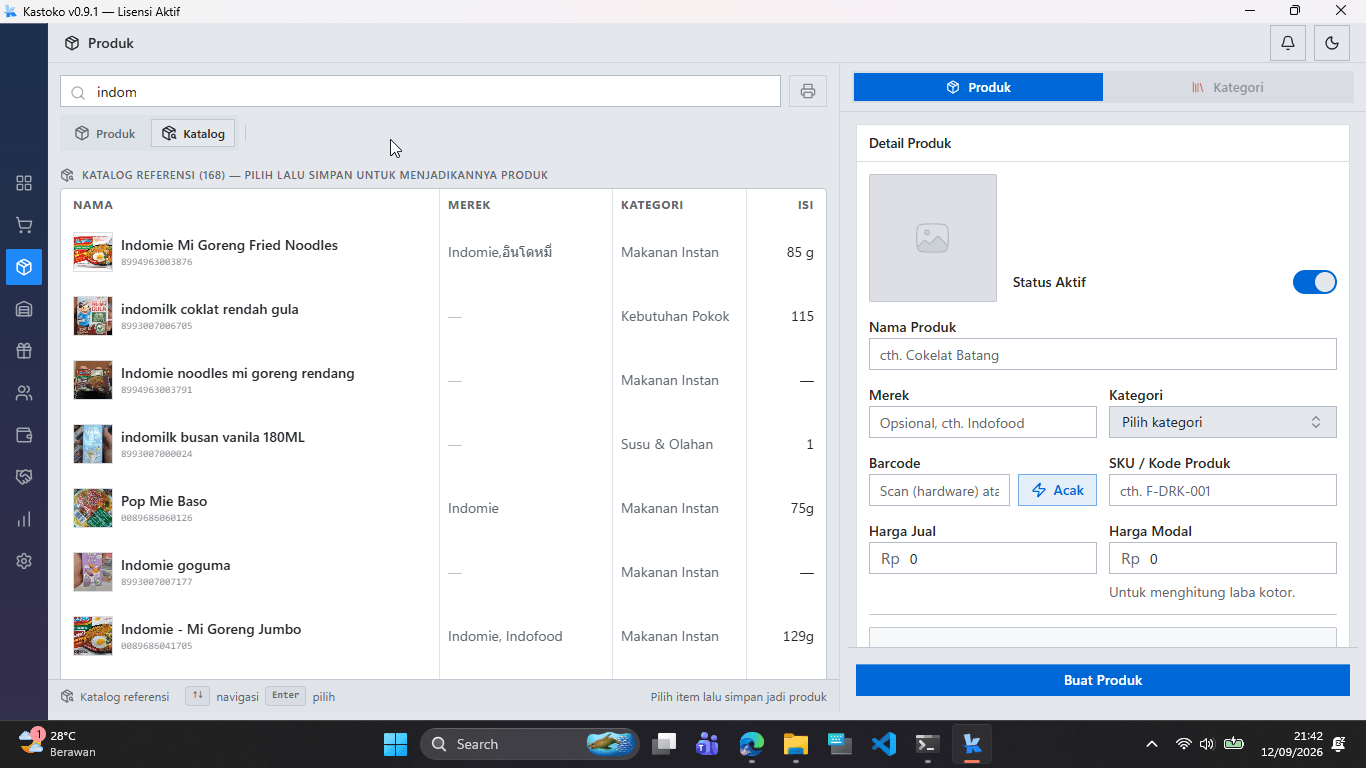The image size is (1366, 768).
Task: Open the Pilih kategori dropdown
Action: (1223, 422)
